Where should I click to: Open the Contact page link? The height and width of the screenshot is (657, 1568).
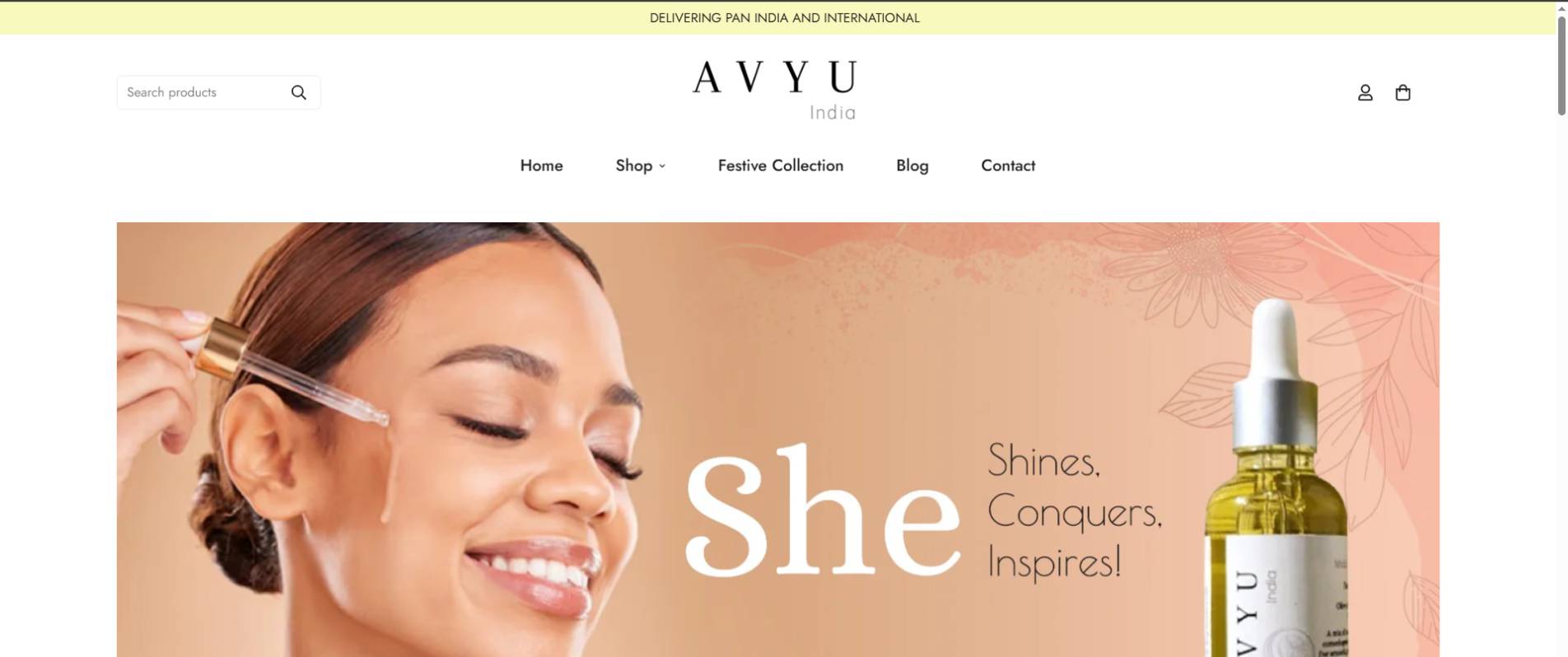[1008, 165]
